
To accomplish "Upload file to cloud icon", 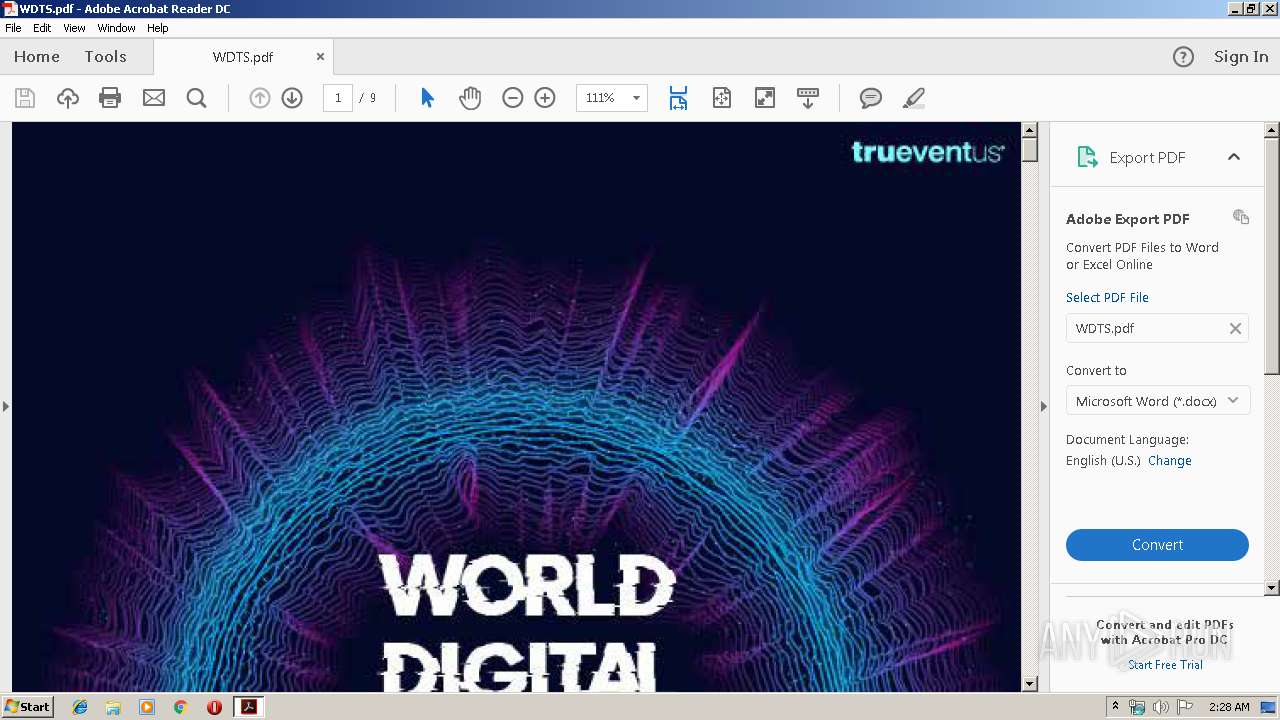I will coord(68,98).
